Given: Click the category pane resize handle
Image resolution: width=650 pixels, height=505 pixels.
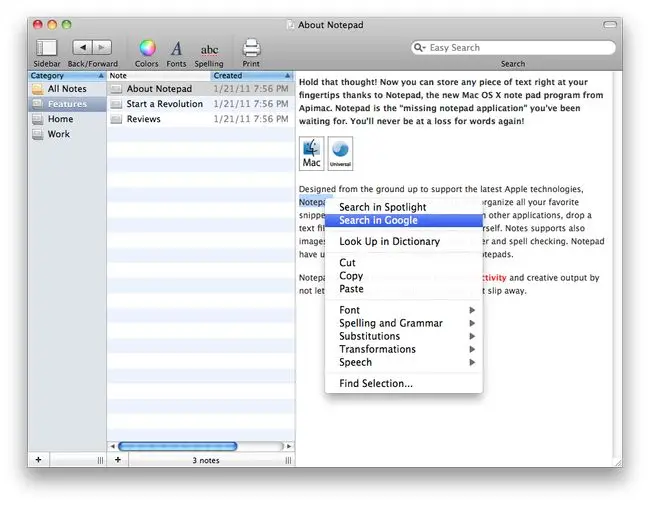Looking at the screenshot, I should [x=100, y=460].
